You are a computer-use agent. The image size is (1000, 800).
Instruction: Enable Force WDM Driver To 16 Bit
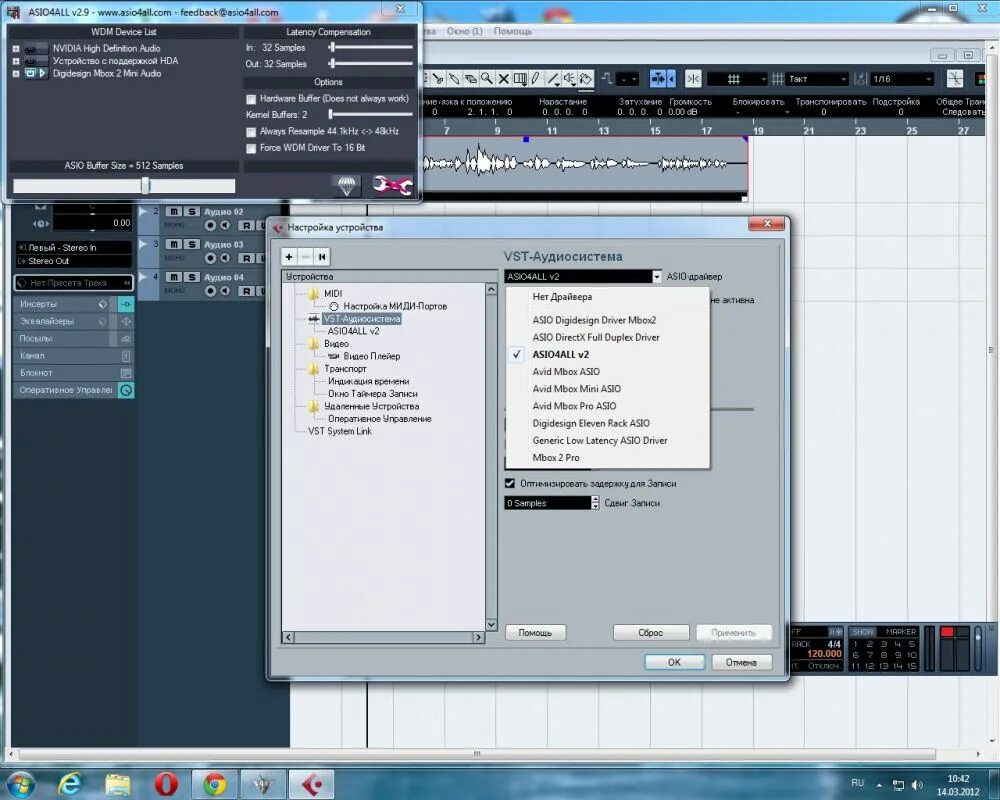pos(251,148)
